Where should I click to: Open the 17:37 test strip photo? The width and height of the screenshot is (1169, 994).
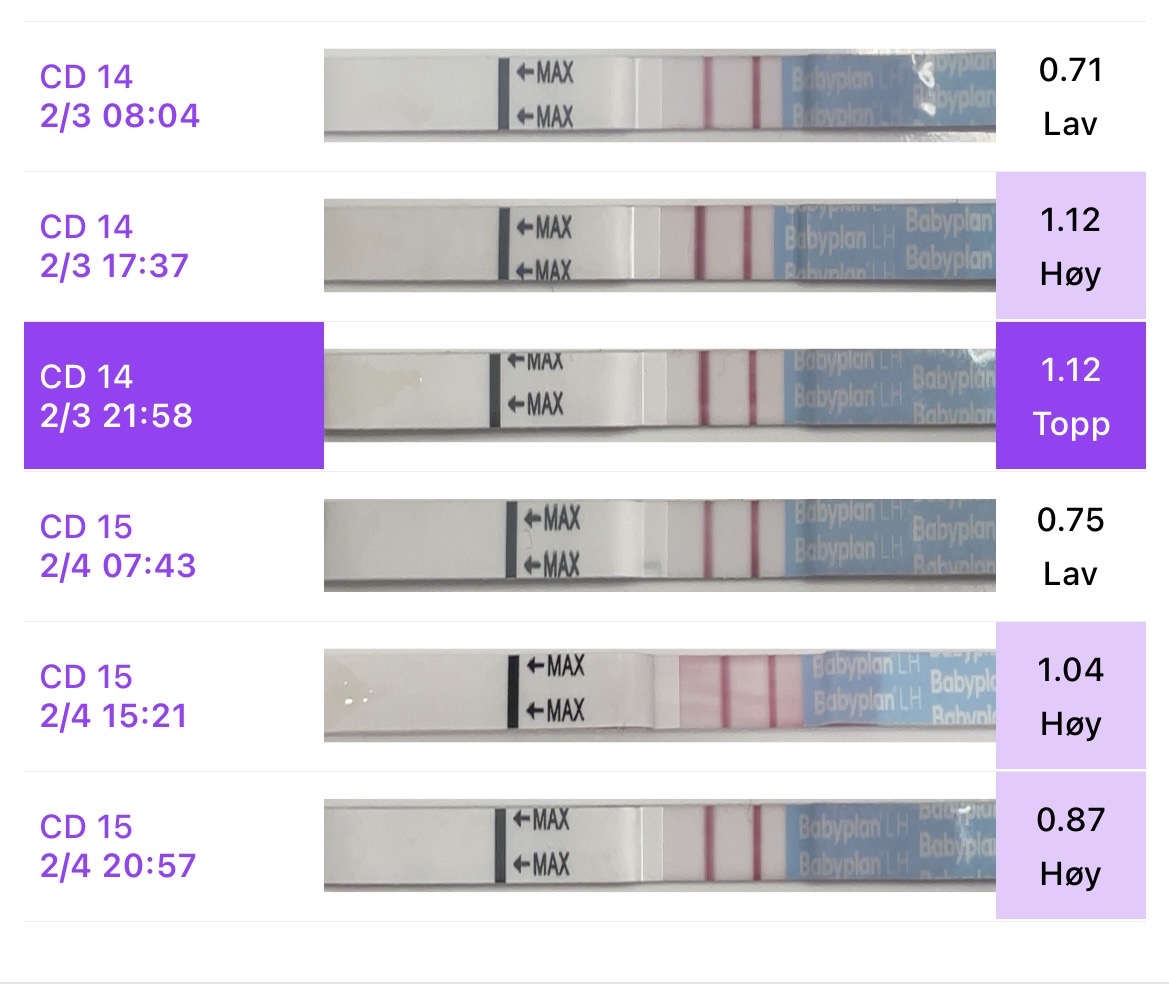coord(659,246)
